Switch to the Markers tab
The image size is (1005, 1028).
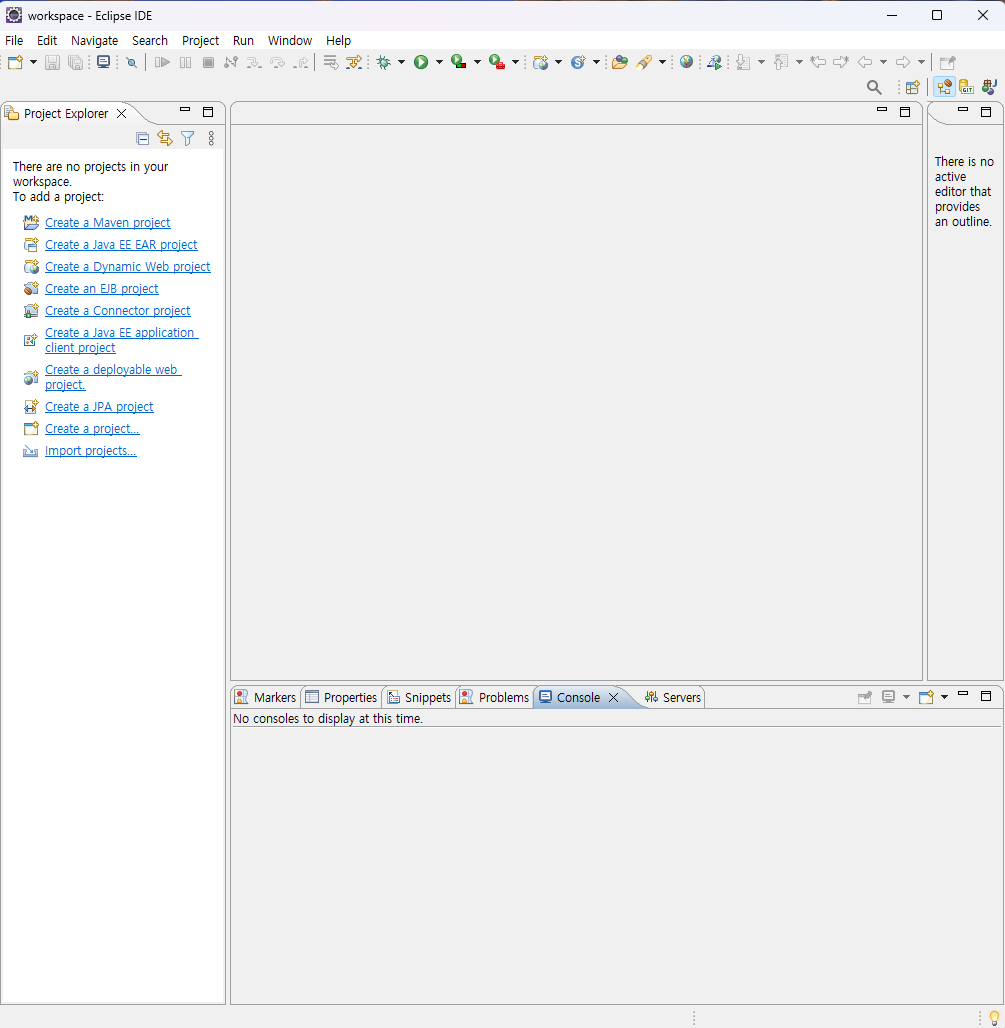pyautogui.click(x=266, y=698)
